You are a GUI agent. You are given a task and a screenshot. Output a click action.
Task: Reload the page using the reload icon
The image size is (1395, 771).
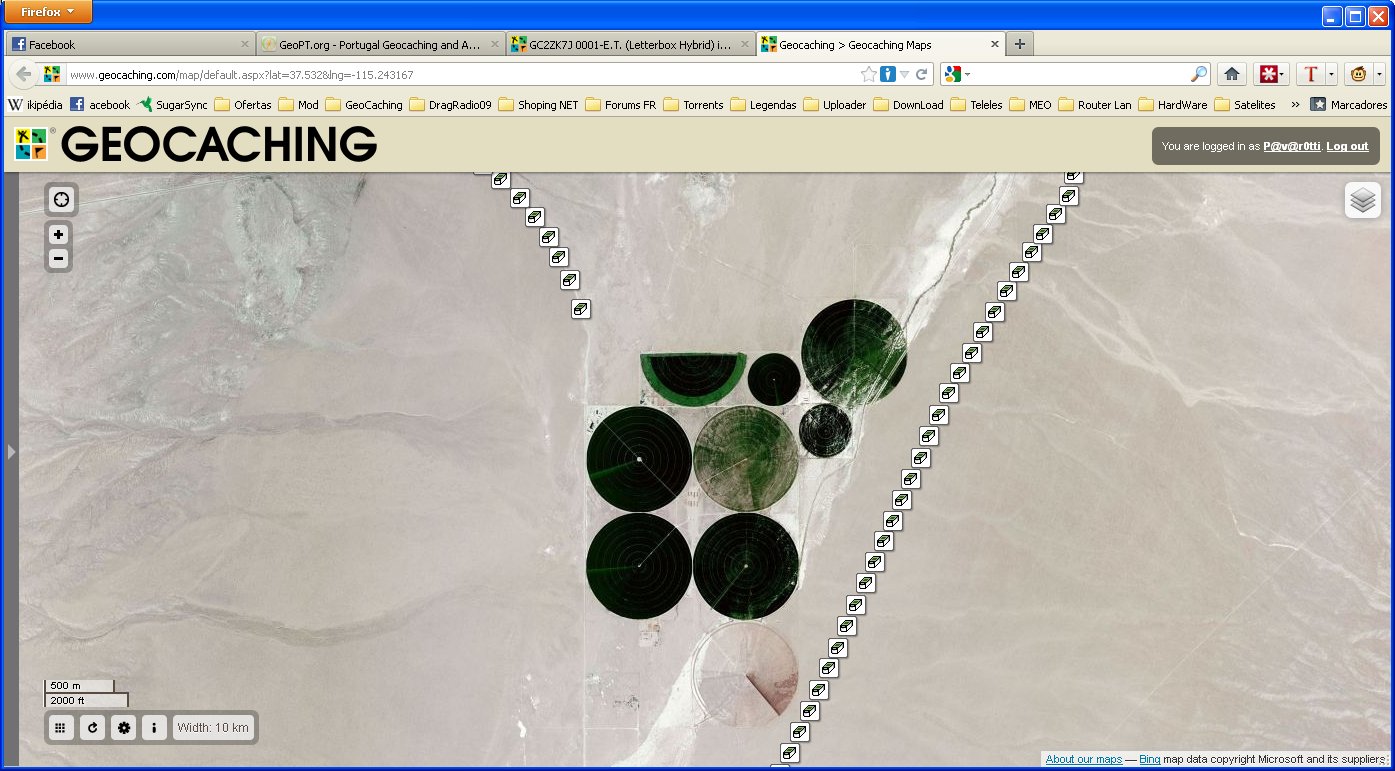pos(921,74)
